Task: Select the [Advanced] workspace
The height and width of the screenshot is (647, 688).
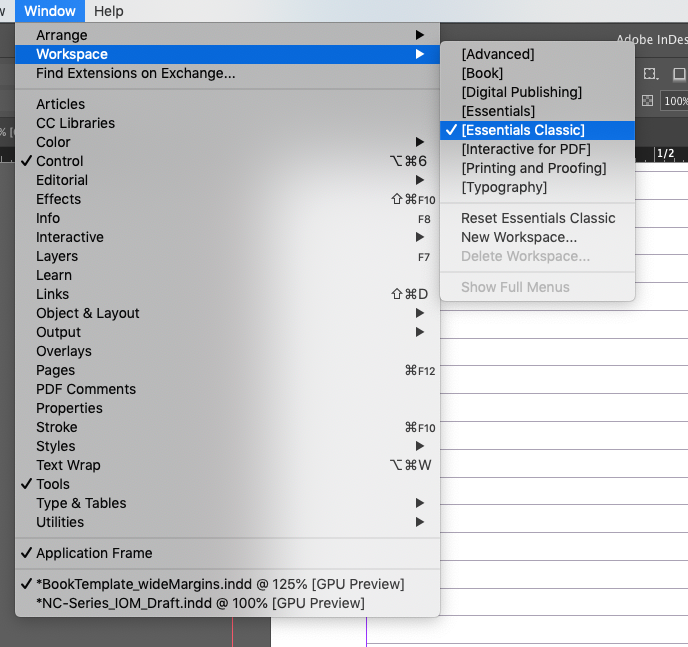Action: (538, 54)
